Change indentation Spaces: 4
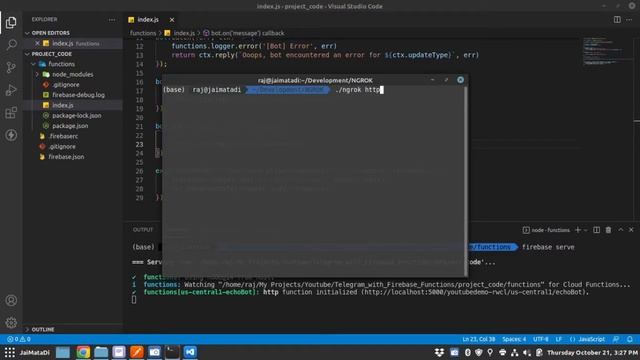Viewport: 640px width, 360px height. click(514, 339)
